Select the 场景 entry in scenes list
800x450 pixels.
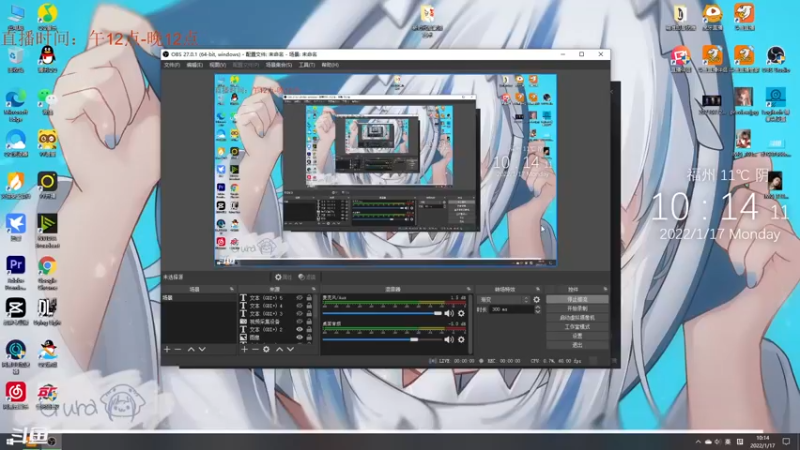[199, 297]
